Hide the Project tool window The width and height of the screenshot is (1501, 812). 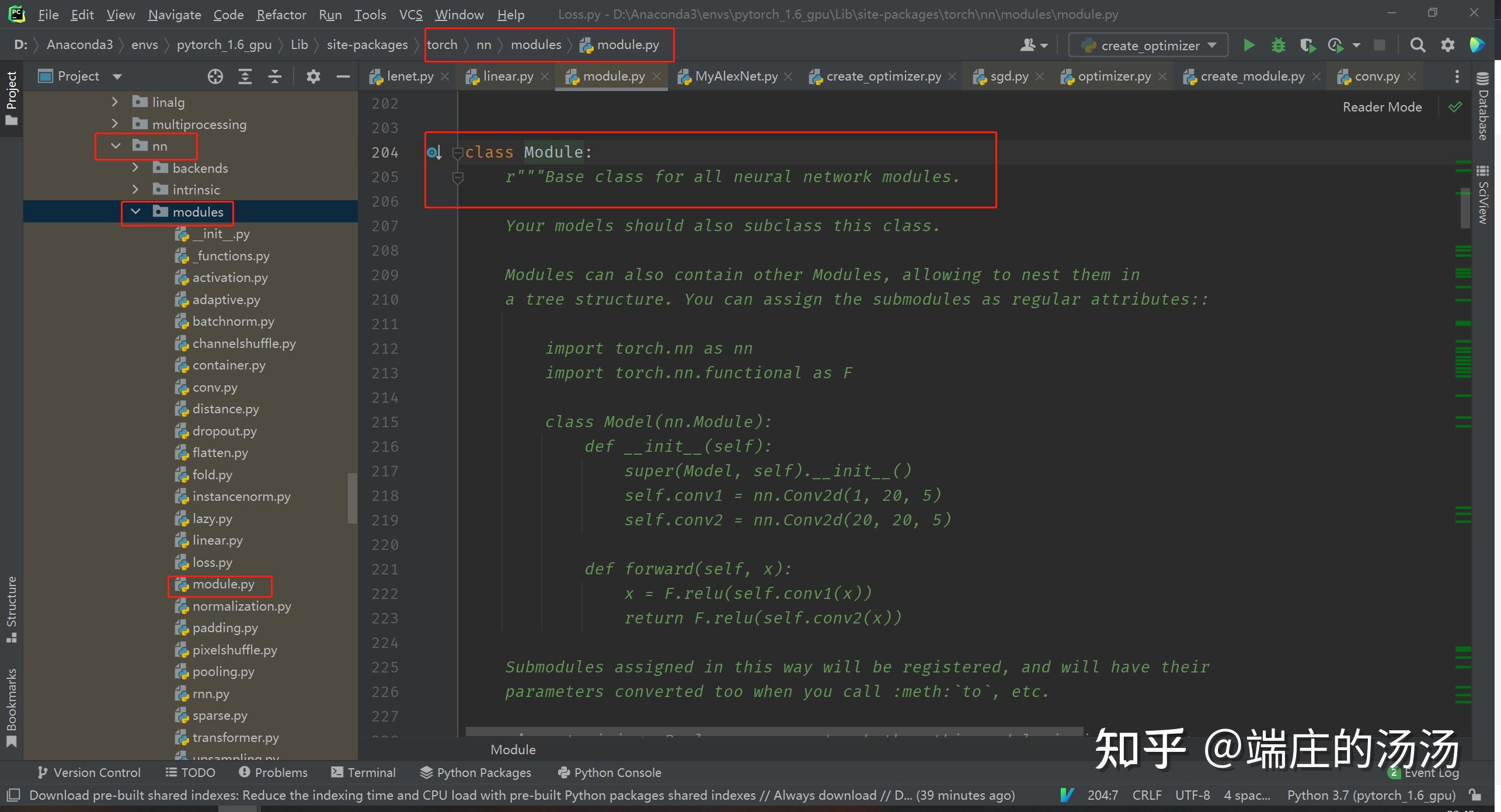click(x=343, y=76)
